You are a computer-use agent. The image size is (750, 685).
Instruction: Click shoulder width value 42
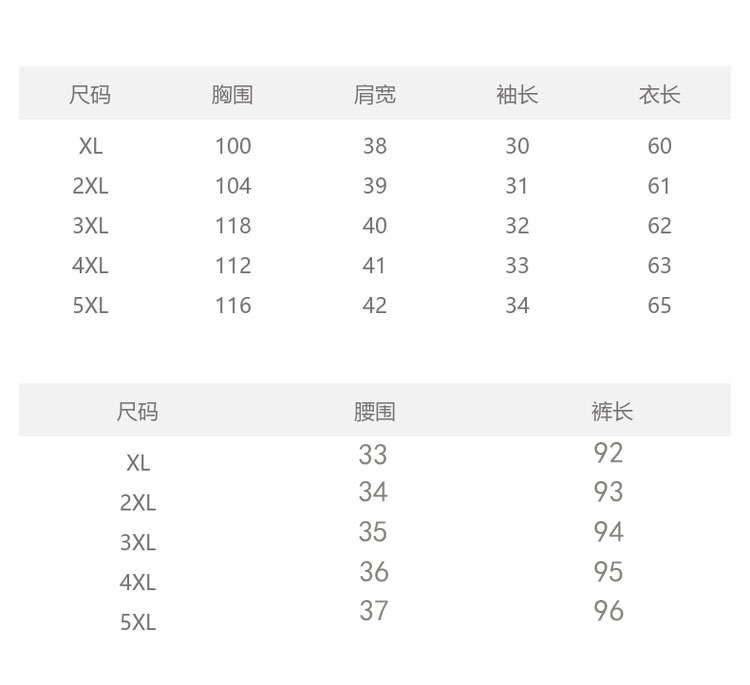click(x=375, y=305)
